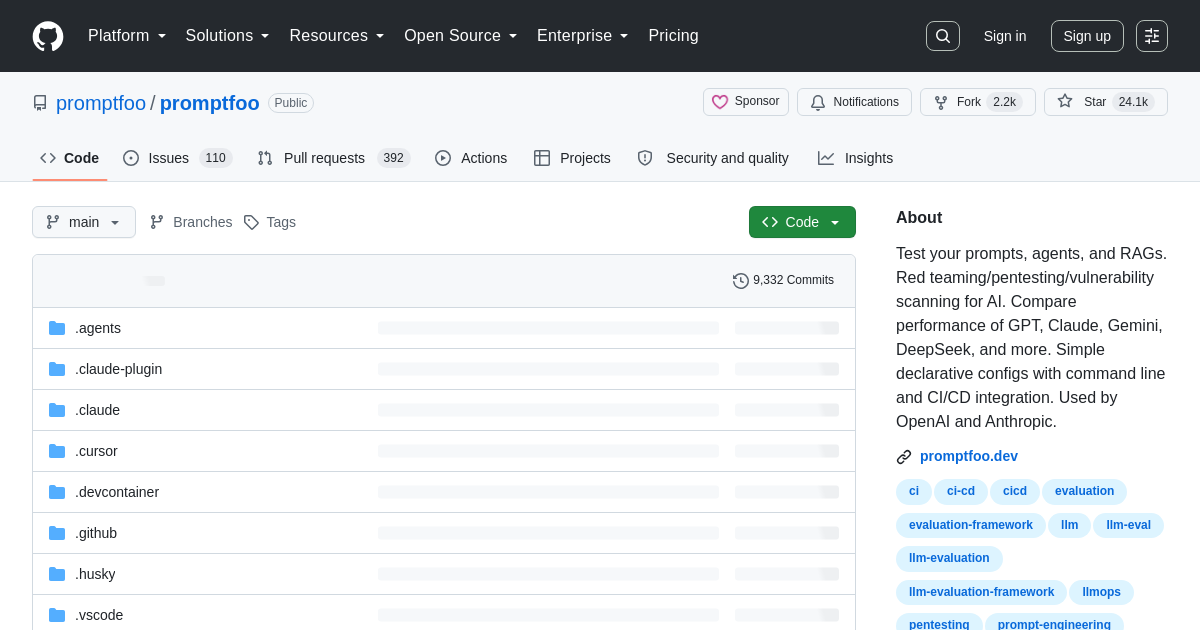Click the 24.1k star count
Viewport: 1200px width, 630px height.
1133,102
